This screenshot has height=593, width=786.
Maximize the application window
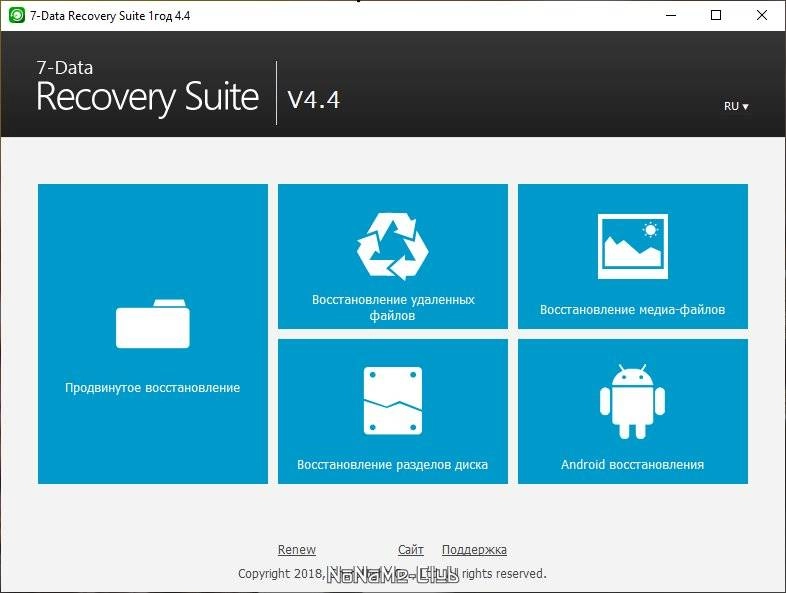point(716,16)
